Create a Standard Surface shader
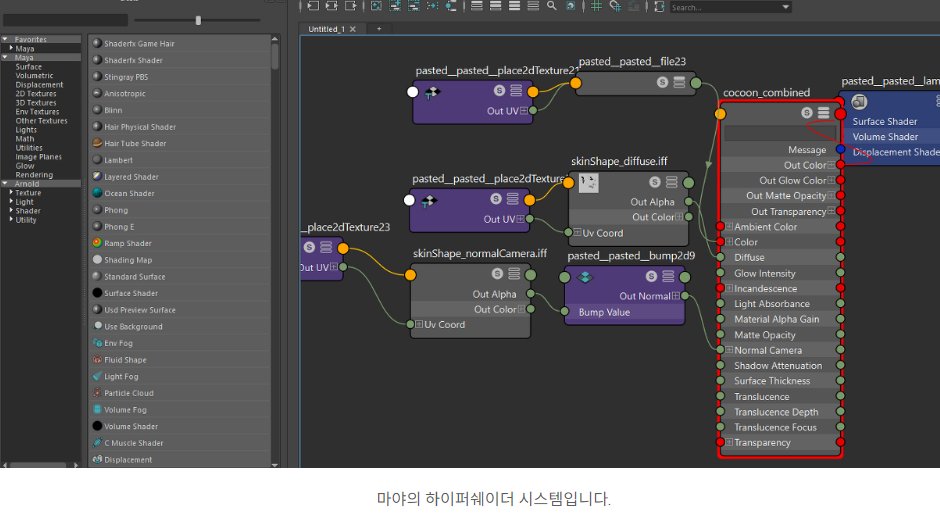This screenshot has width=940, height=517. (x=180, y=276)
